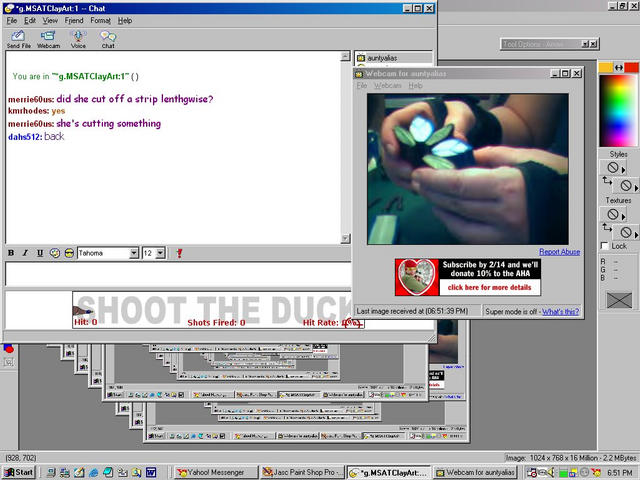Open the text color palette icon

point(55,253)
